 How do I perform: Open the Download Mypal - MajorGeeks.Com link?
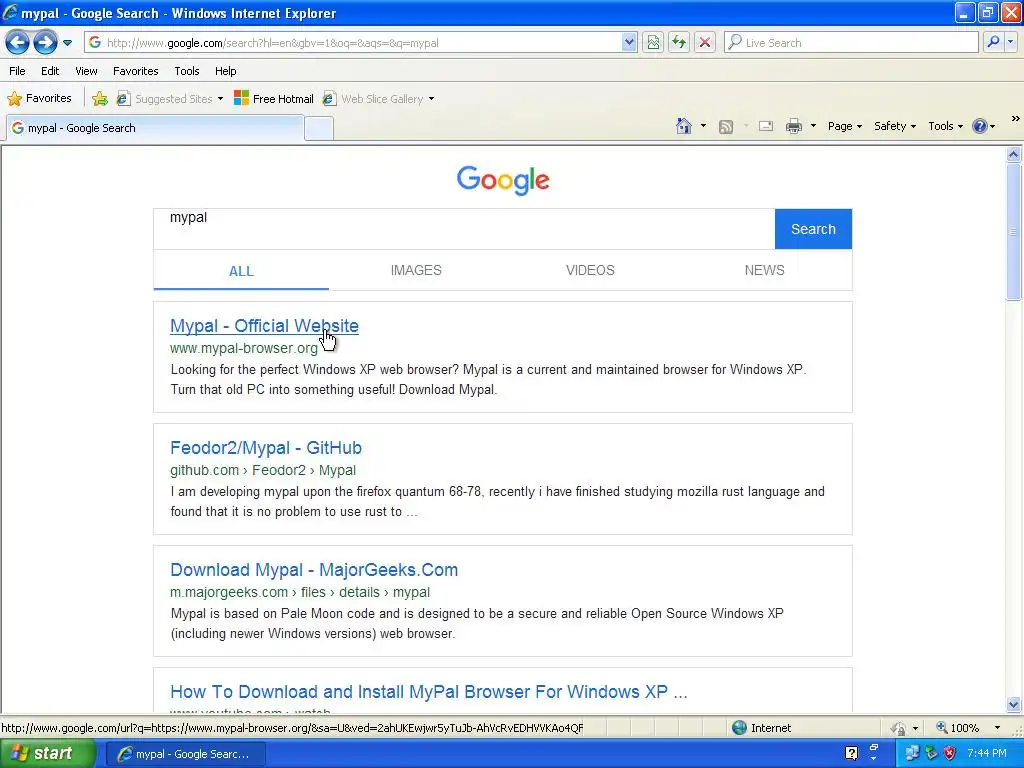314,570
